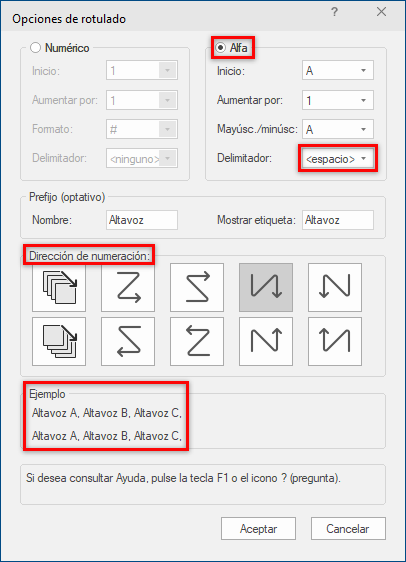Select the highlighted top-down column numbering direction
This screenshot has width=406, height=562.
pos(266,287)
